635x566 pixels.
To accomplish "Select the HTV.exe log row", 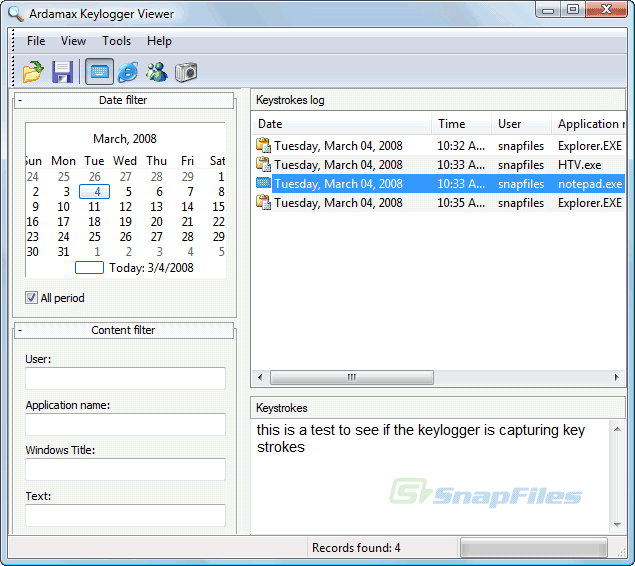I will point(439,164).
